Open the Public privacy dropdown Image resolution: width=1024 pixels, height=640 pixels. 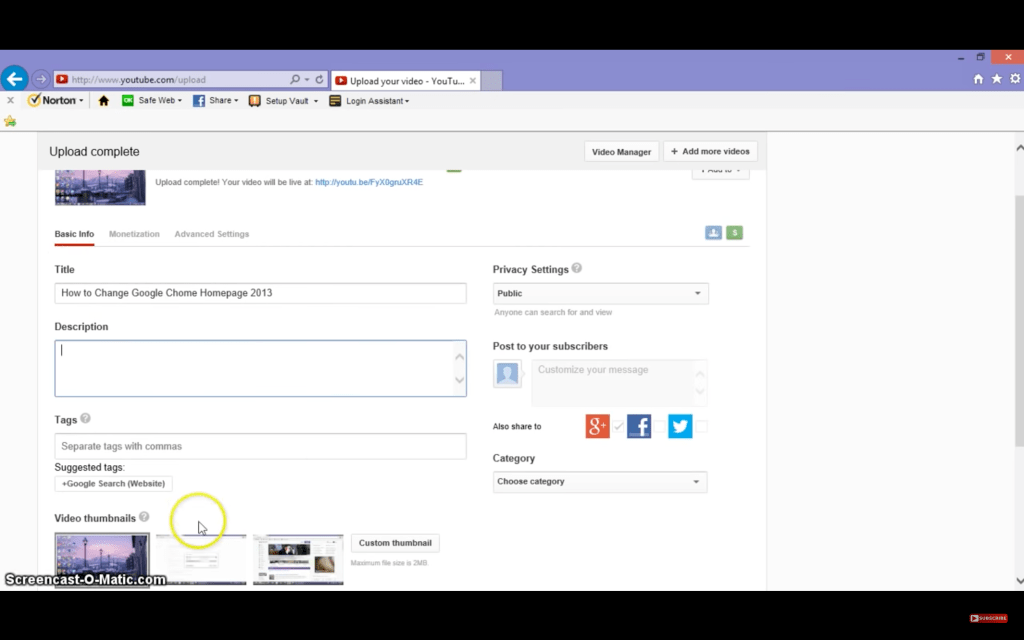[600, 294]
